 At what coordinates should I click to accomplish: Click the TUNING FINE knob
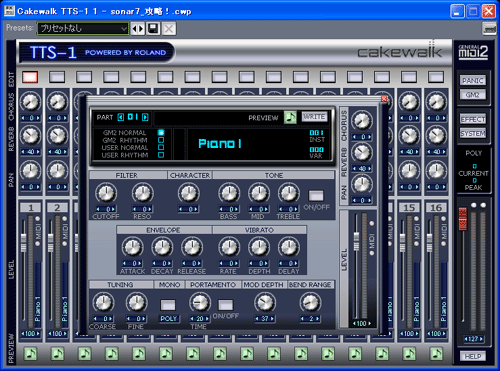pyautogui.click(x=136, y=303)
